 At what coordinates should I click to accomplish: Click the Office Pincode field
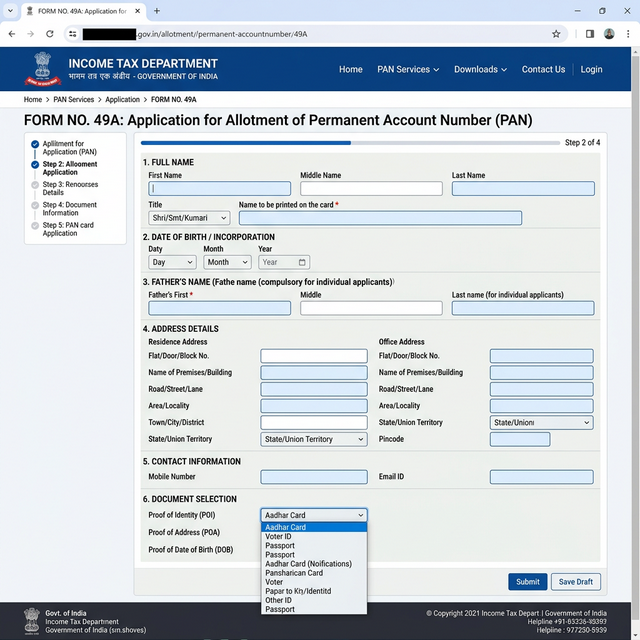(520, 439)
